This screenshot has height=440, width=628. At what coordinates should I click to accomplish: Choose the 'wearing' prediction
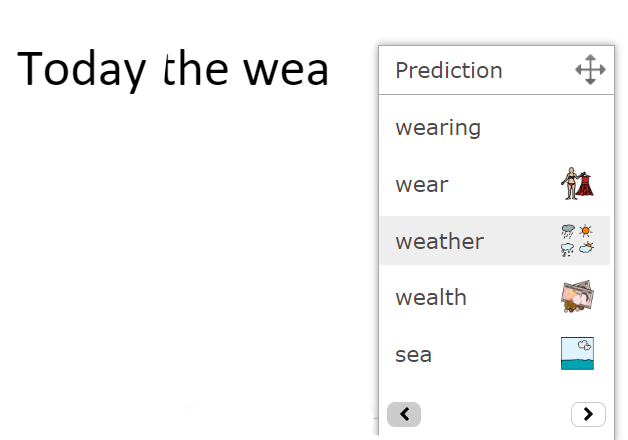(438, 128)
